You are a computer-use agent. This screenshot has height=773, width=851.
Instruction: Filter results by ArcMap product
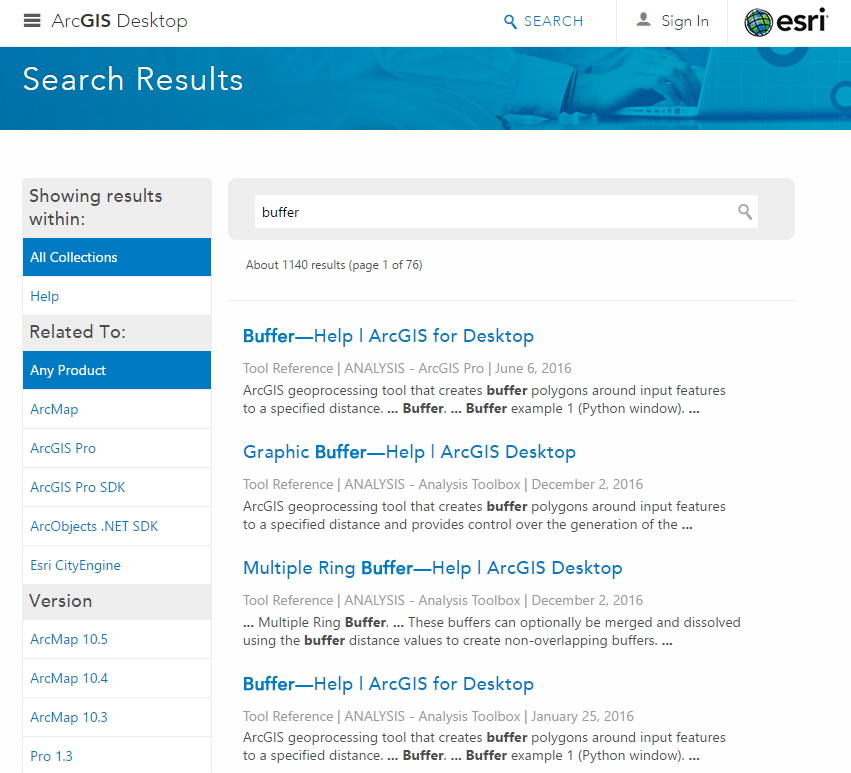coord(117,409)
